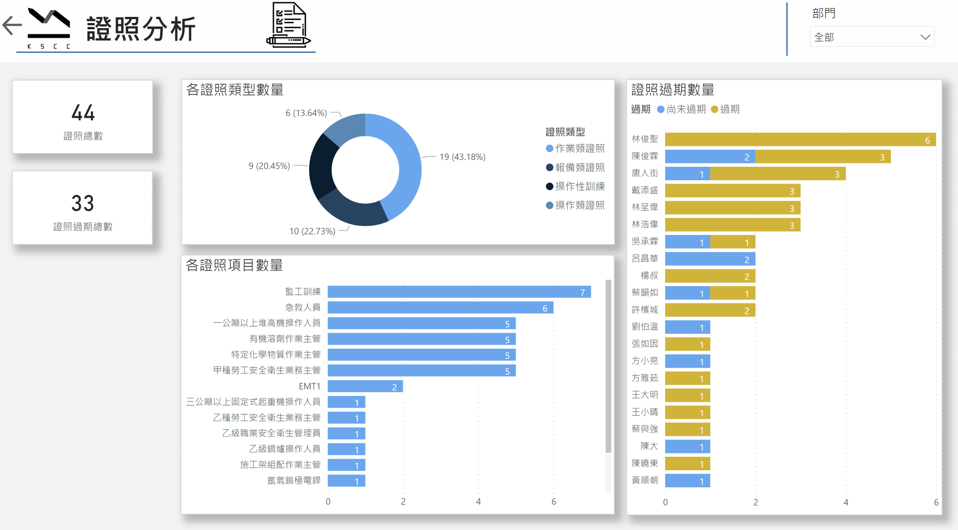
Task: Click 林浩偉's expired bar showing 3
Action: point(733,225)
